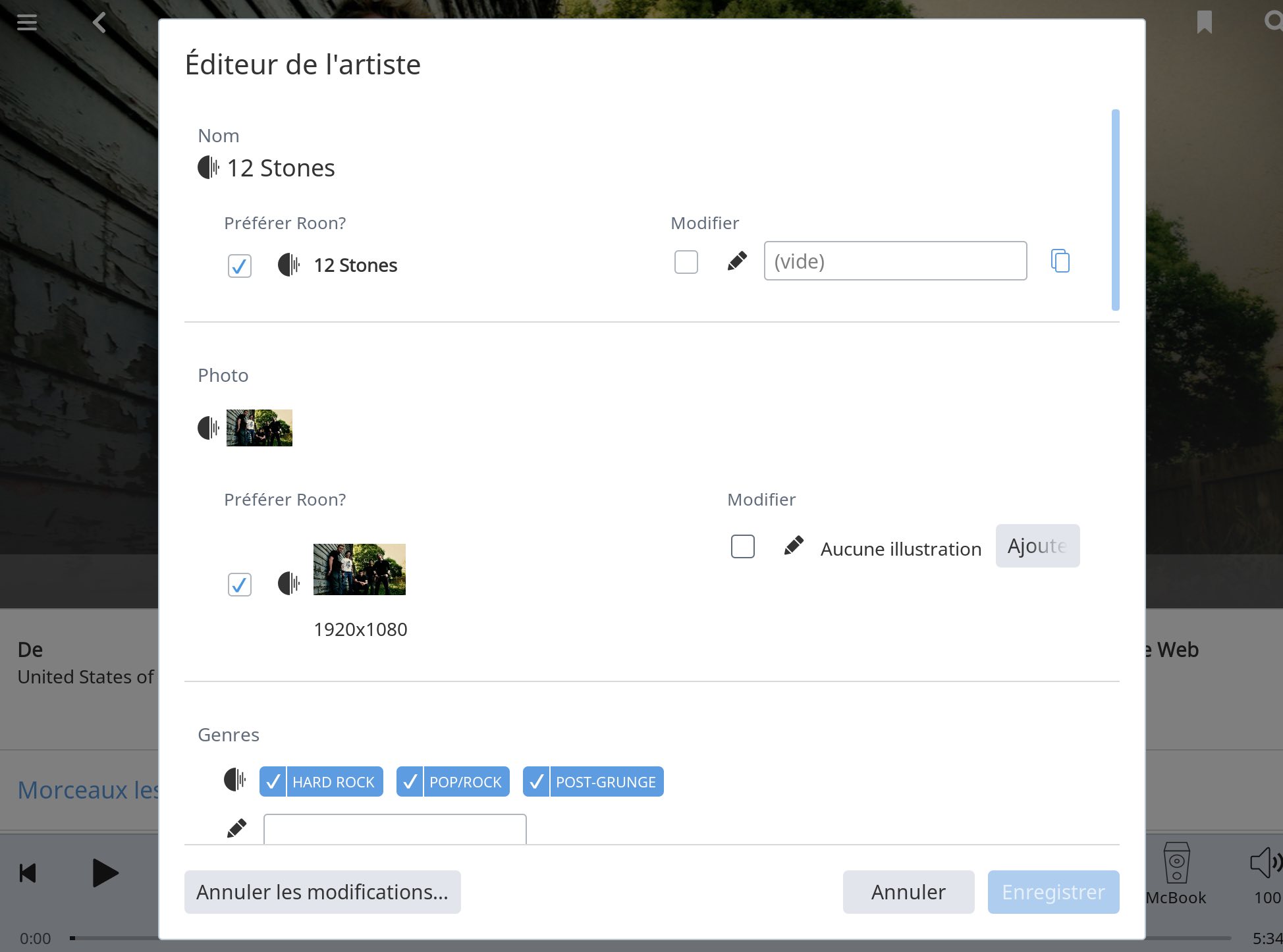Open the volume speaker icon
The height and width of the screenshot is (952, 1283).
1265,862
